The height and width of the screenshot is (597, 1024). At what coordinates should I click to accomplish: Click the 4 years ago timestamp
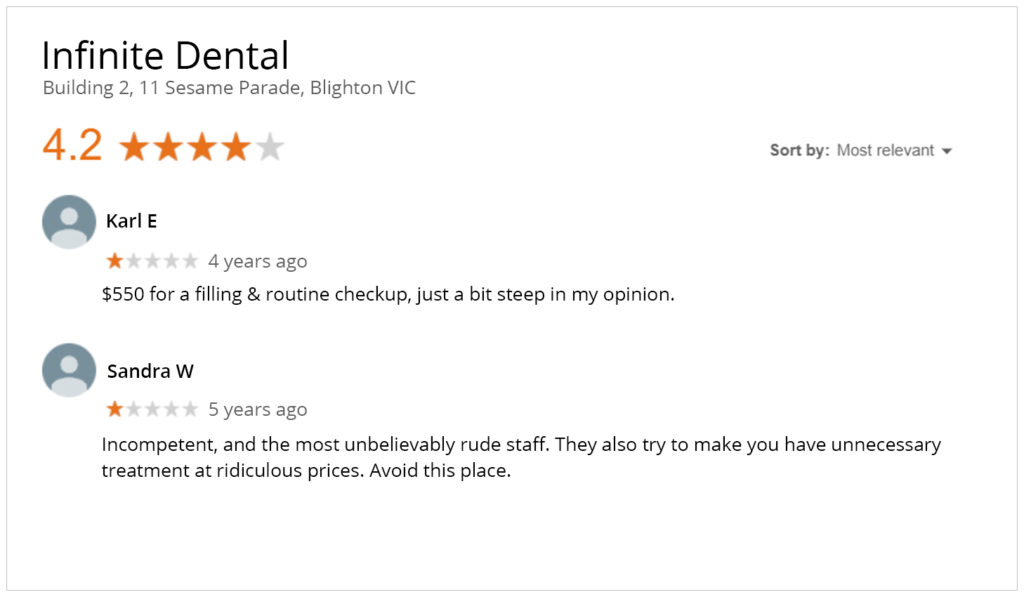tap(257, 261)
